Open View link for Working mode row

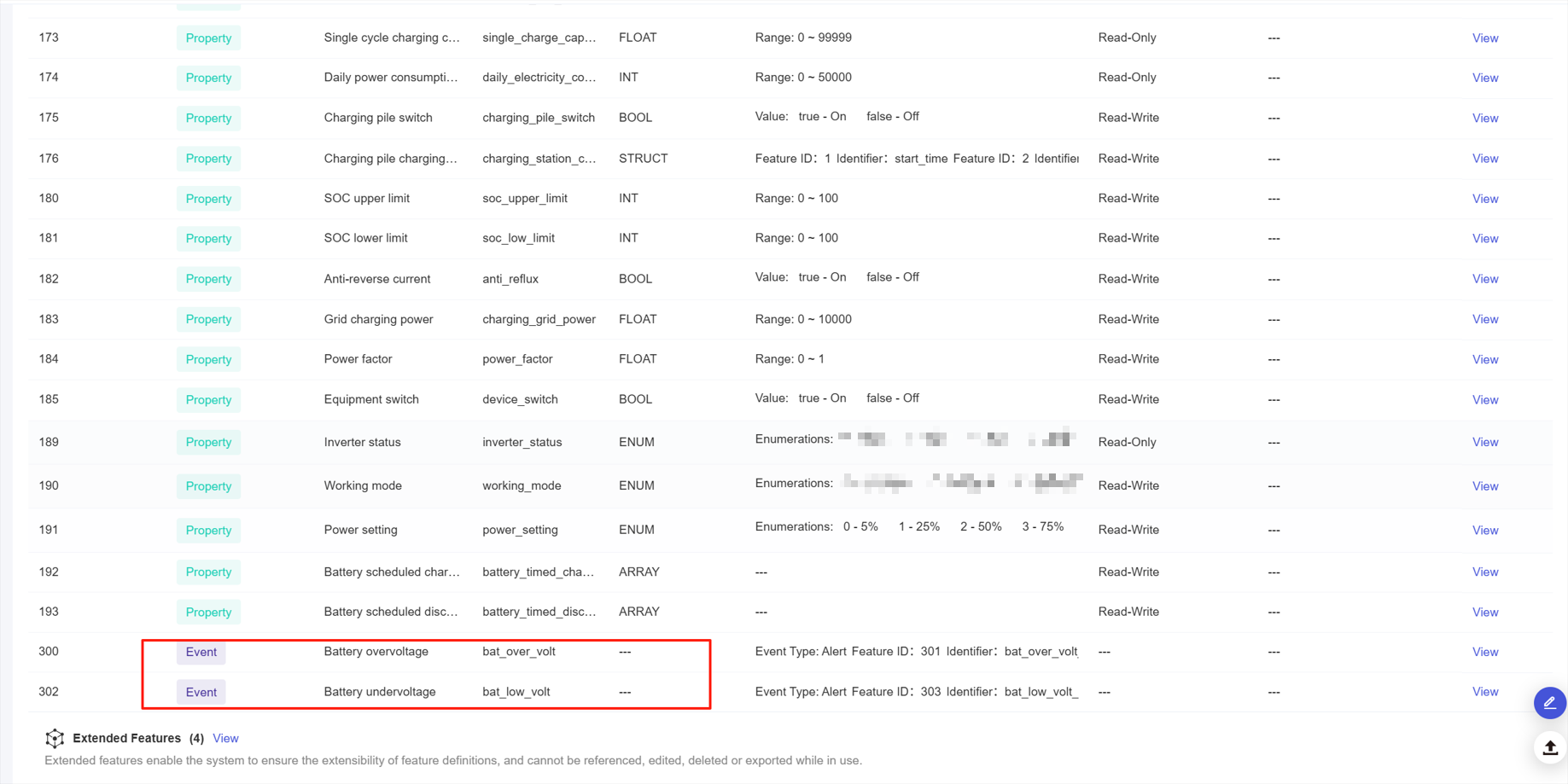pyautogui.click(x=1484, y=486)
